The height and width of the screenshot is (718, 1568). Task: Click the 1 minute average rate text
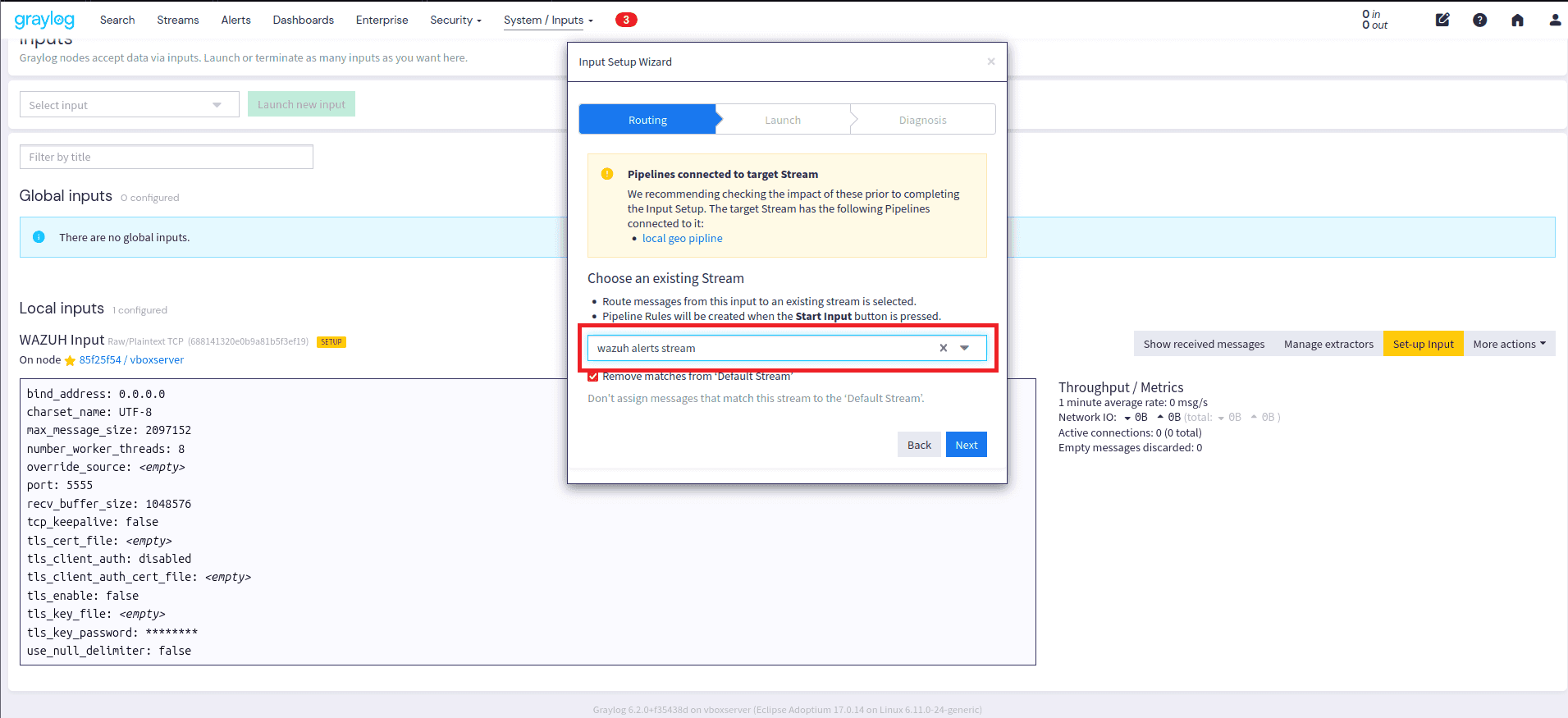(x=1133, y=403)
